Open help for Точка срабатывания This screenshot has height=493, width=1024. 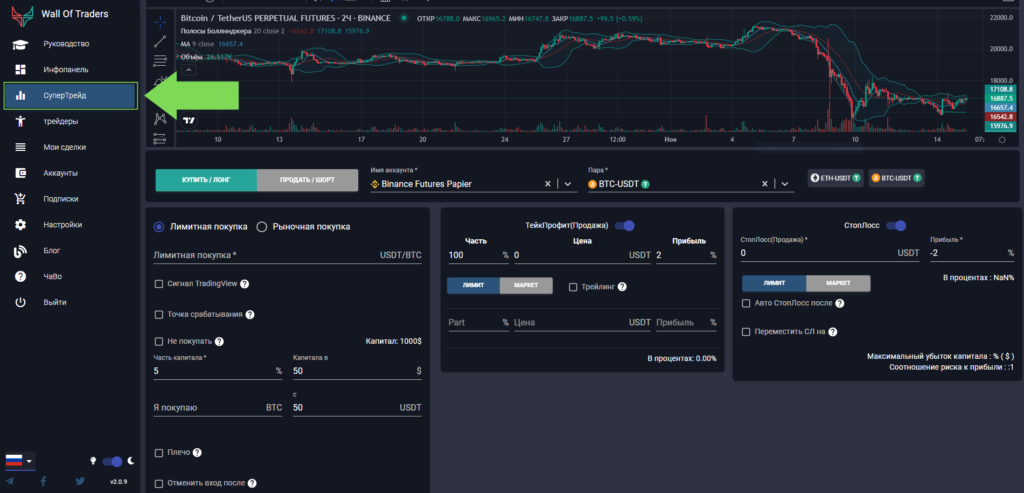pos(249,315)
